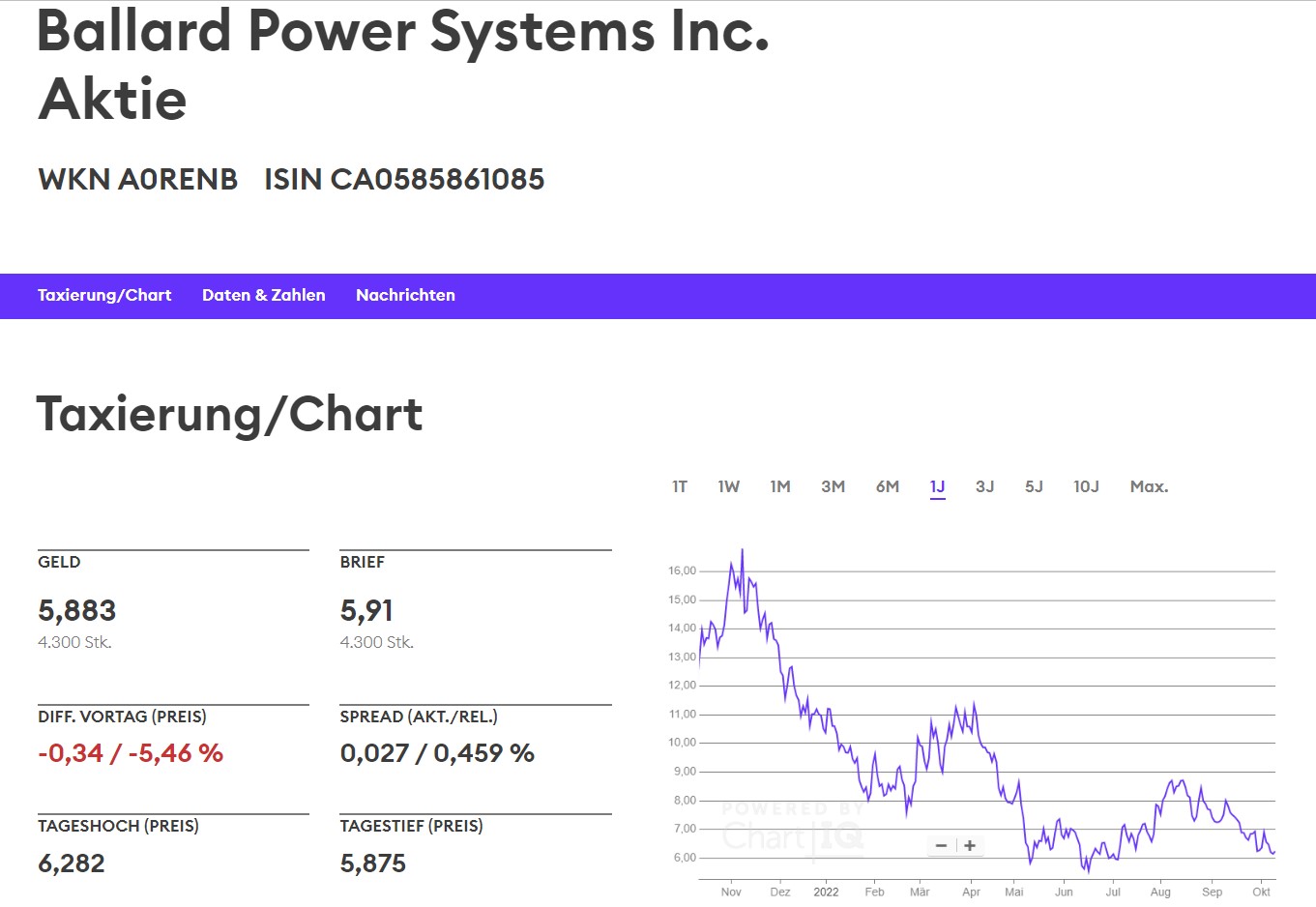Select the 3J chart time range
The image size is (1316, 907).
pyautogui.click(x=985, y=487)
